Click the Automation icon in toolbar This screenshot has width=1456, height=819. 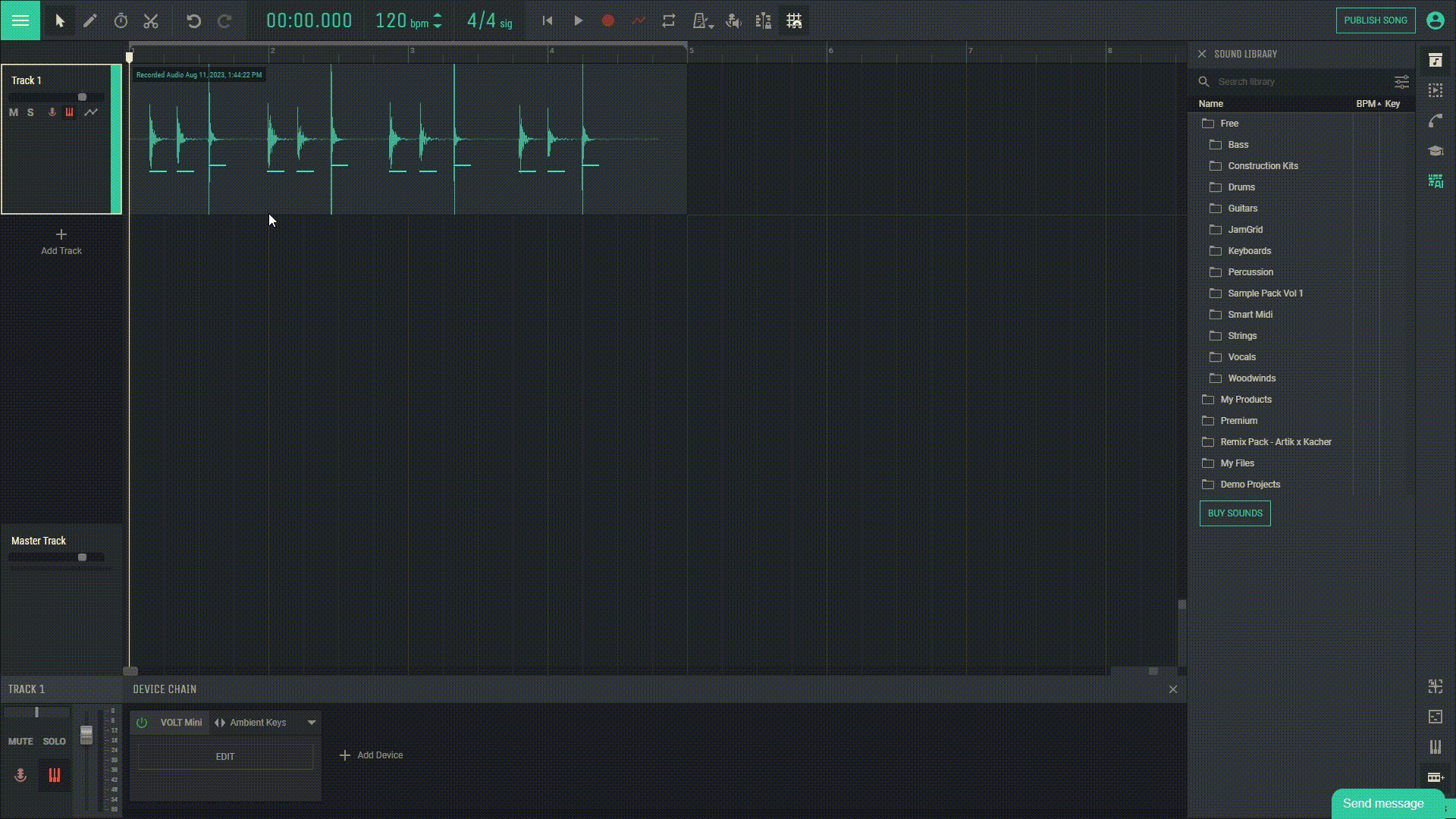click(x=639, y=21)
